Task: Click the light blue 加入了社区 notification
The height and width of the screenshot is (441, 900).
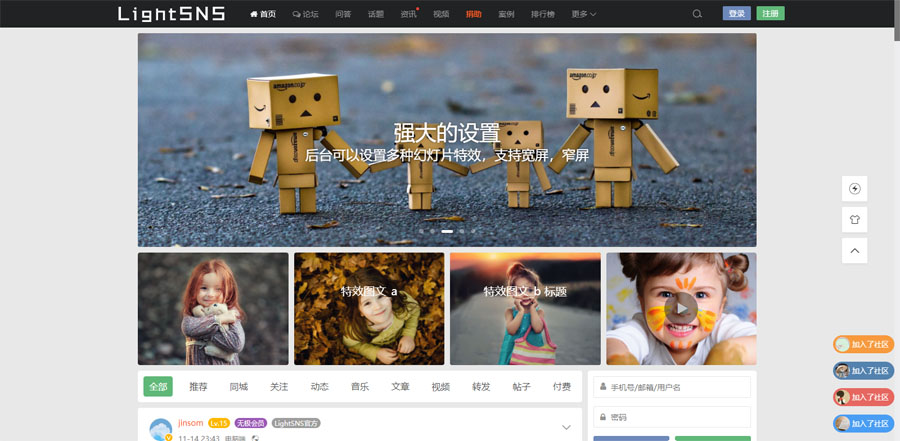Action: (863, 424)
